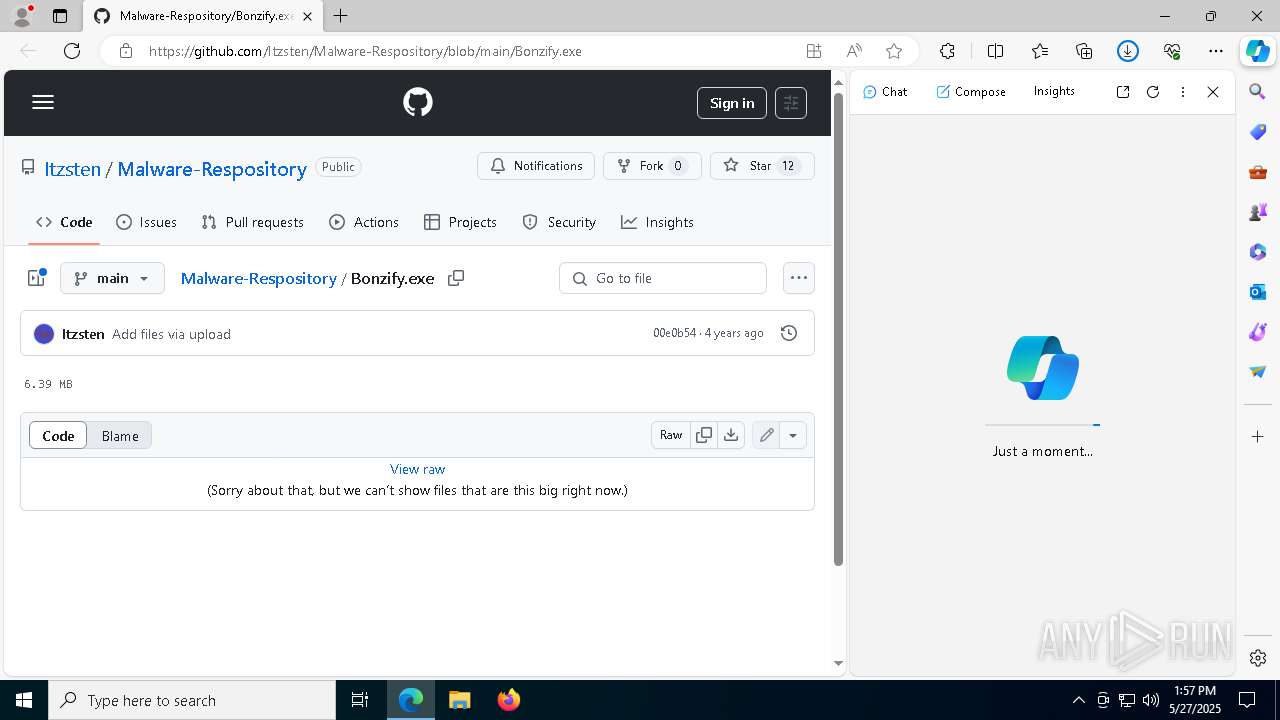
Task: Open Downloads icon in toolbar
Action: coord(1128,51)
